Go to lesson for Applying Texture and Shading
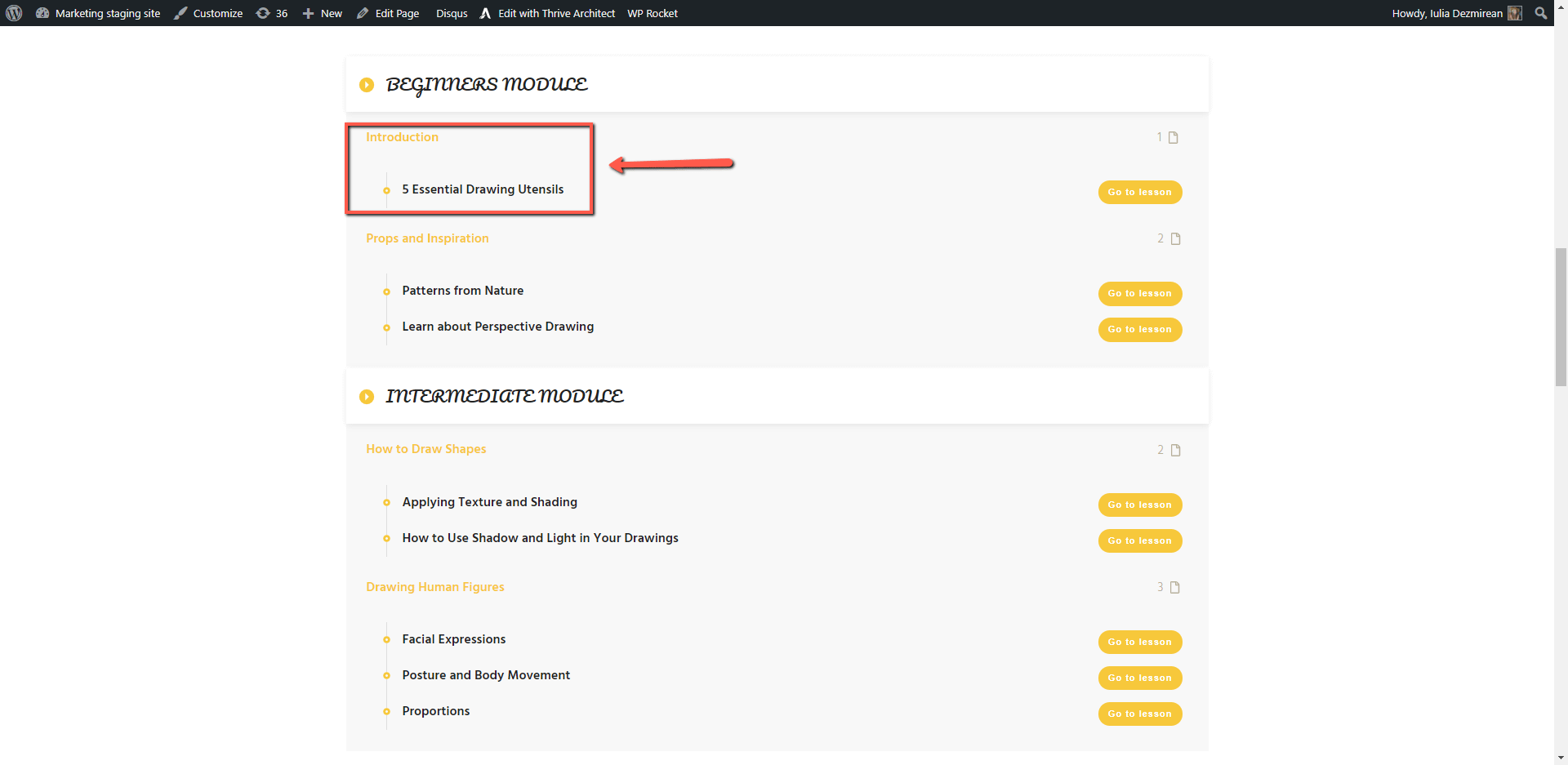Viewport: 1568px width, 765px height. pos(1140,505)
